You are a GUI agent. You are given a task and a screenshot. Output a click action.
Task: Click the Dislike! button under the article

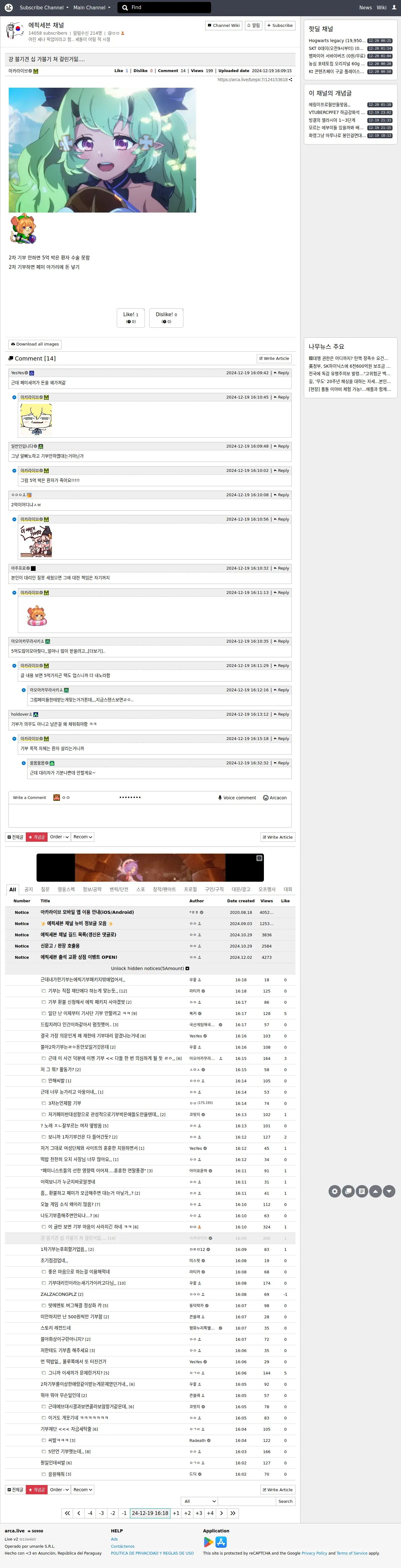coord(166,318)
